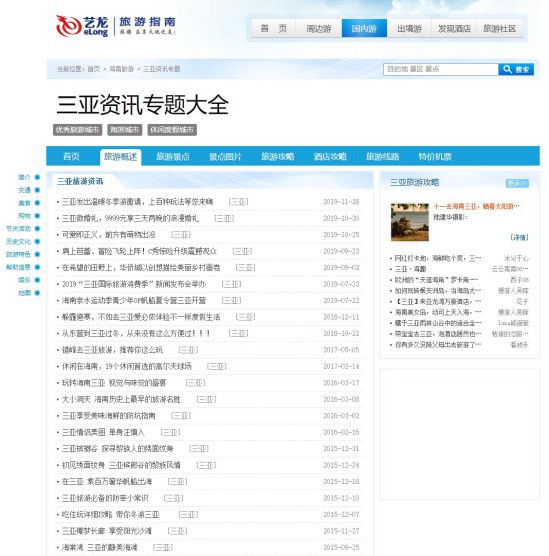Open article 错峰去三亚旅游,推荐你这么玩
This screenshot has height=556, width=549.
pyautogui.click(x=112, y=350)
